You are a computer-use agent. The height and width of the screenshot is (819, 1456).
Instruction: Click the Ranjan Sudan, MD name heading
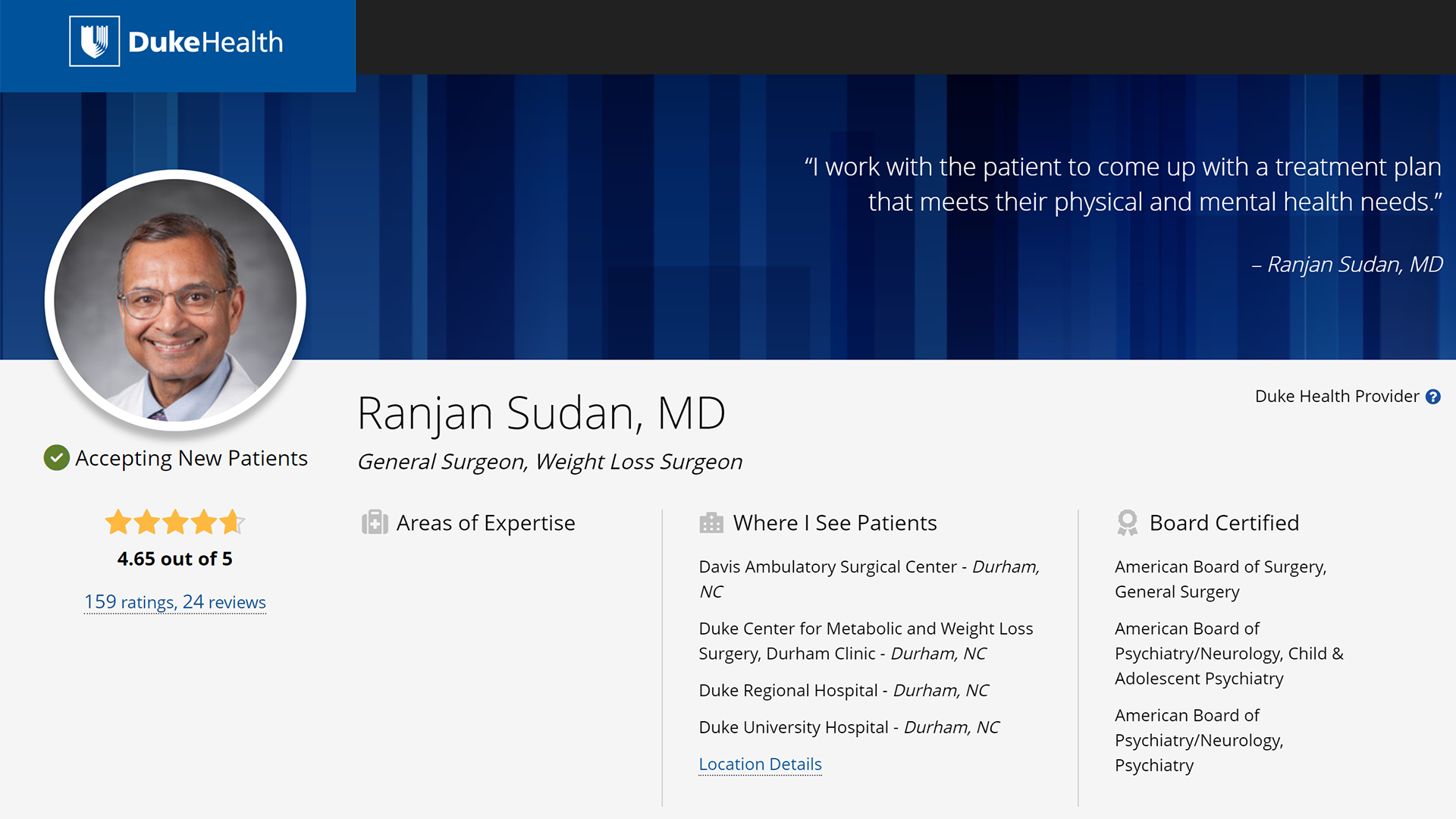coord(541,413)
